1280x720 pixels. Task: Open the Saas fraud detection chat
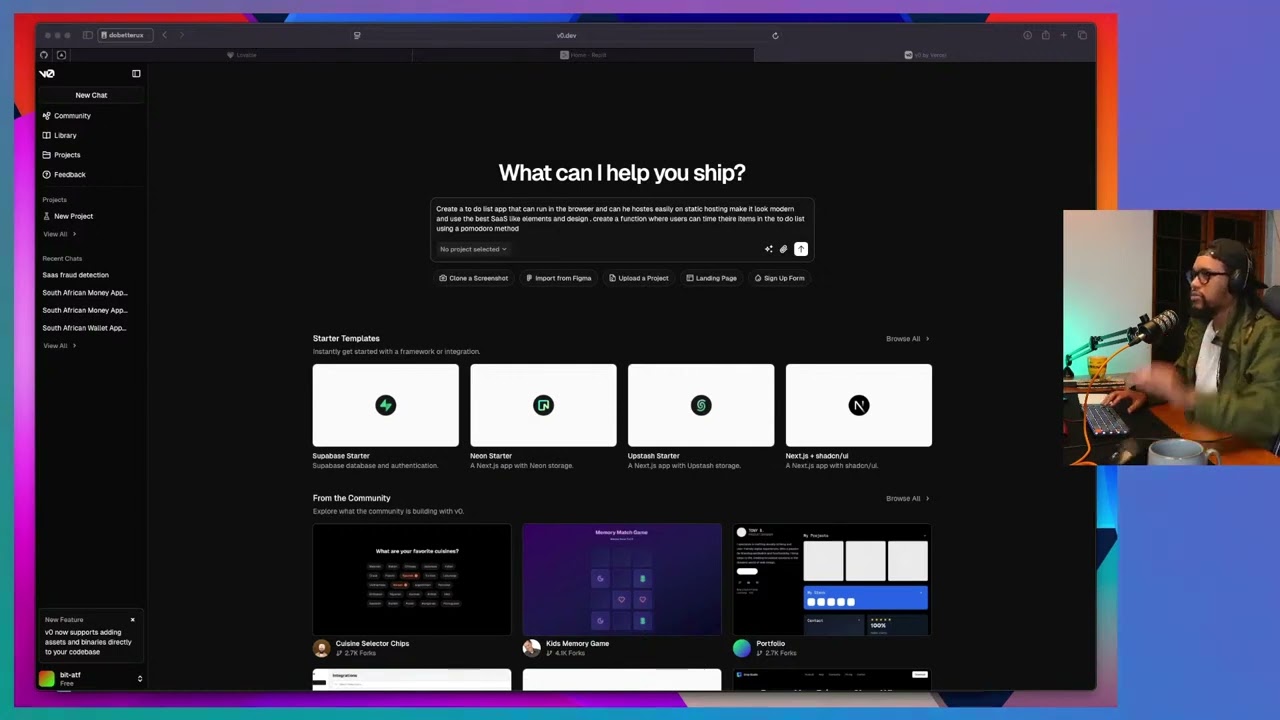click(76, 275)
